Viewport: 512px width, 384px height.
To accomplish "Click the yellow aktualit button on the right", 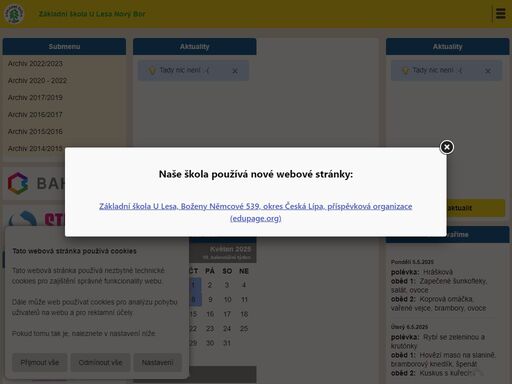I will (476, 208).
